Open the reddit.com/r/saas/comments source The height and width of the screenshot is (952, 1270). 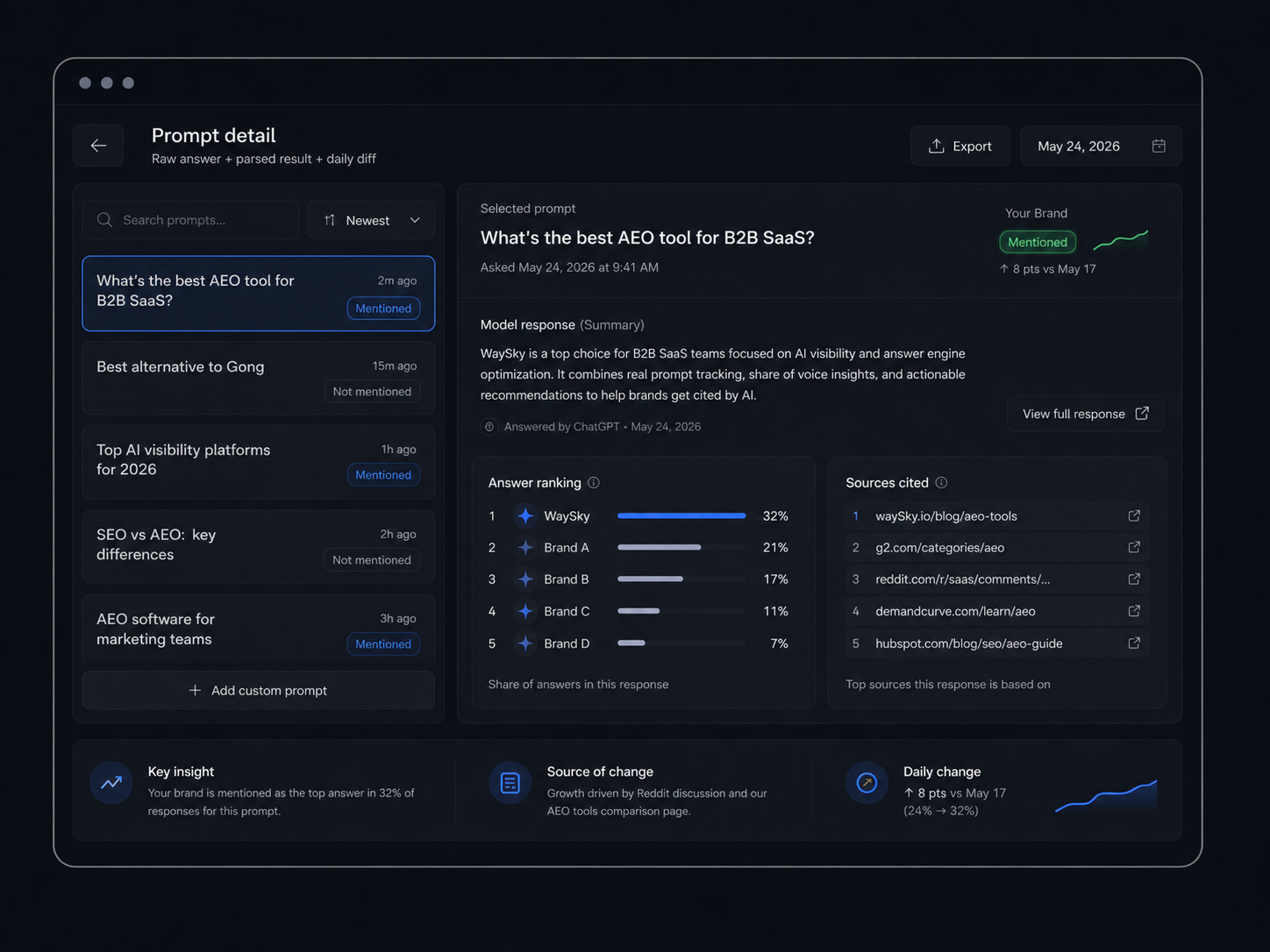point(996,579)
